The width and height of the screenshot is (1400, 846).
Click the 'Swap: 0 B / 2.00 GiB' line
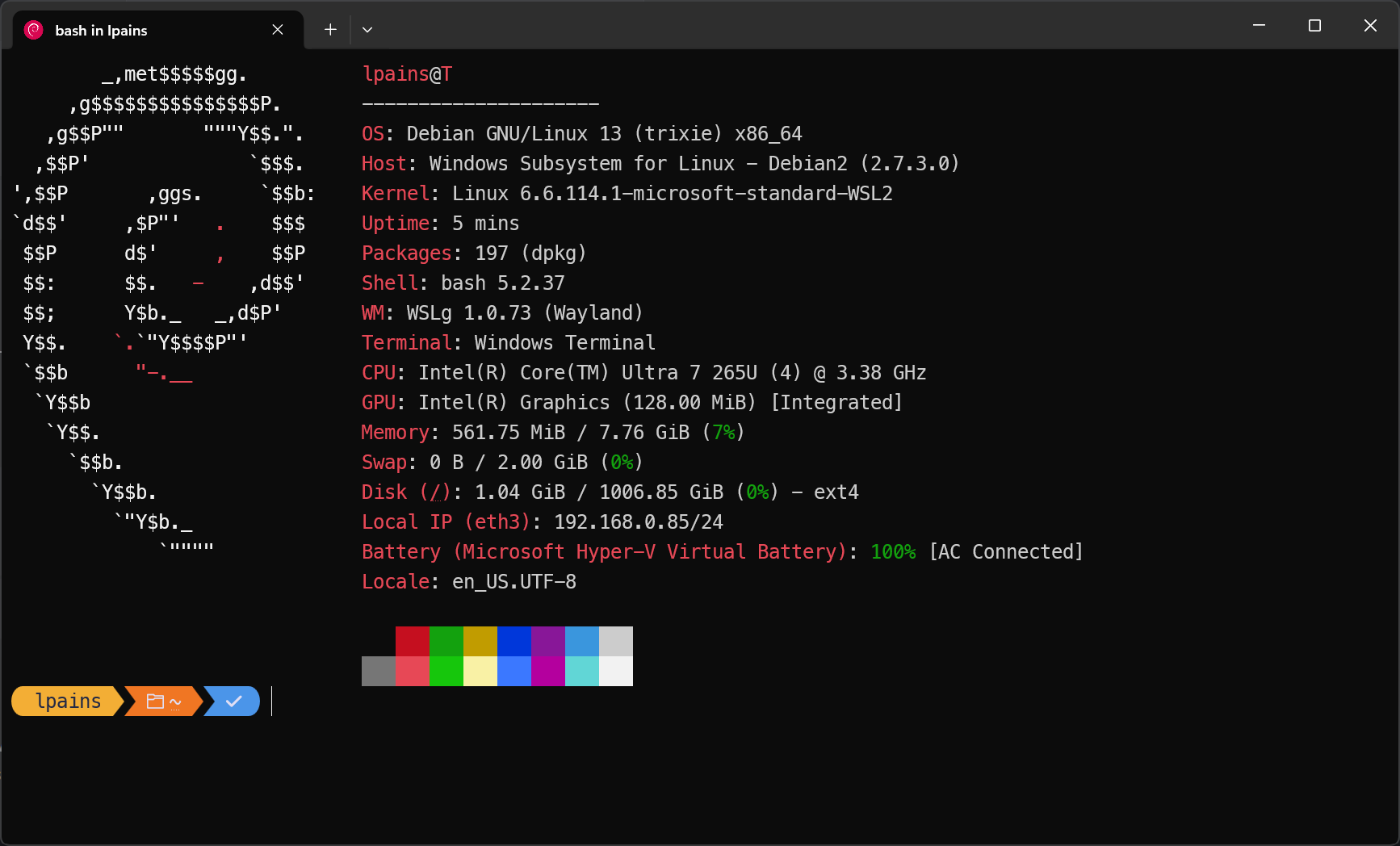click(x=502, y=463)
